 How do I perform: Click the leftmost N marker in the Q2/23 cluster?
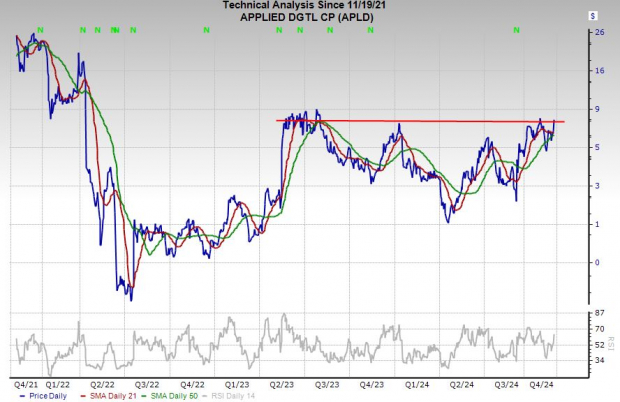click(280, 31)
